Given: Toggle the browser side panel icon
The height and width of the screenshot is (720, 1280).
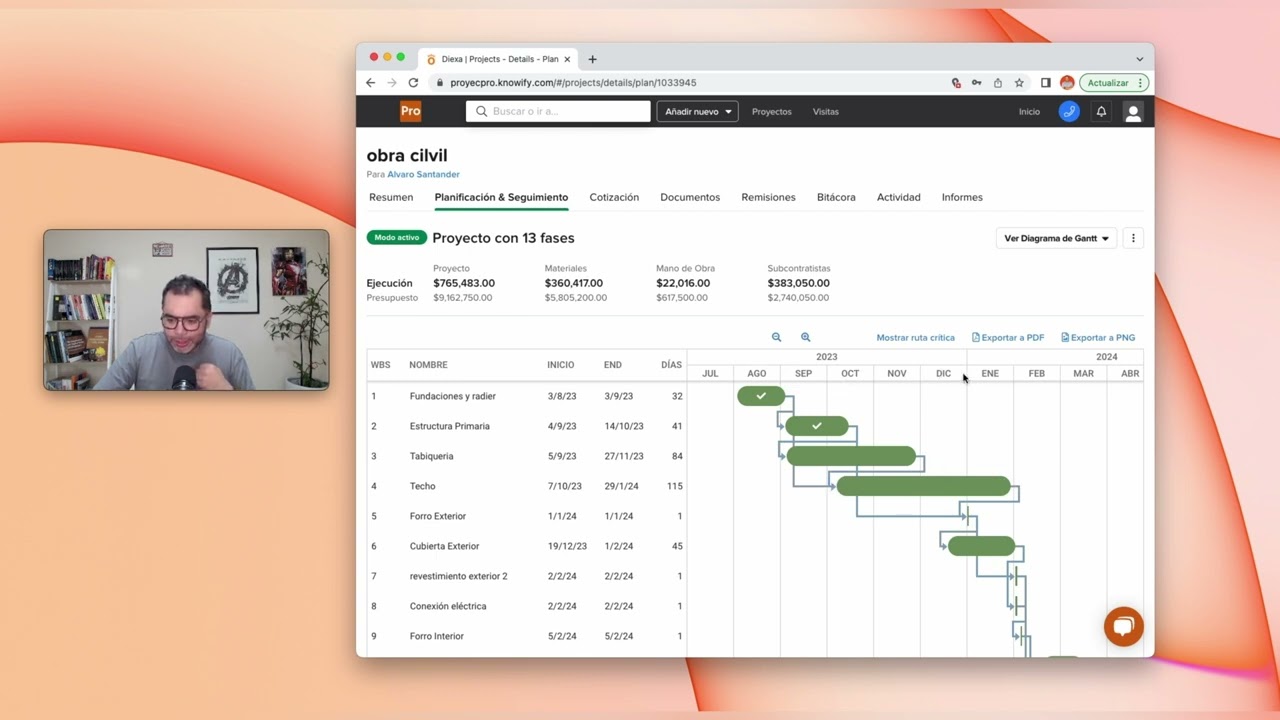Looking at the screenshot, I should click(1045, 83).
